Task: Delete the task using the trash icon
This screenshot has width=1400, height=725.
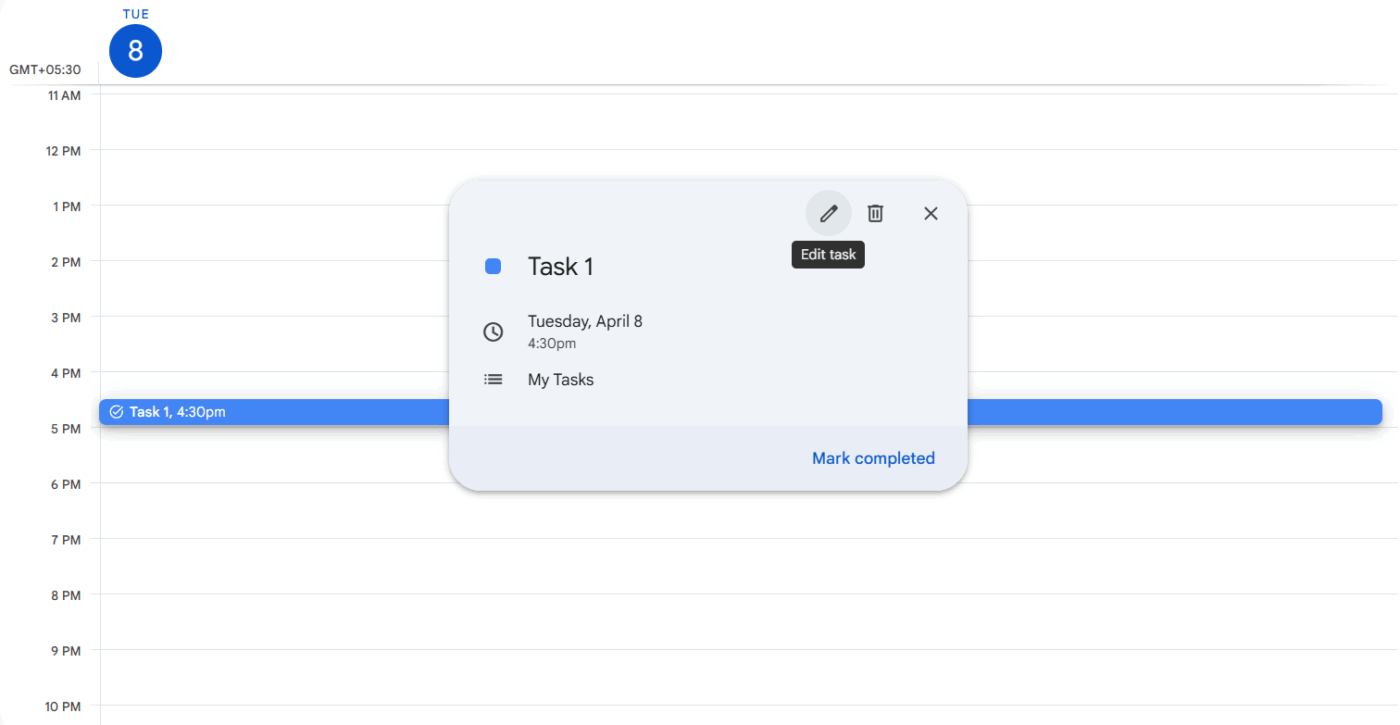Action: (875, 213)
